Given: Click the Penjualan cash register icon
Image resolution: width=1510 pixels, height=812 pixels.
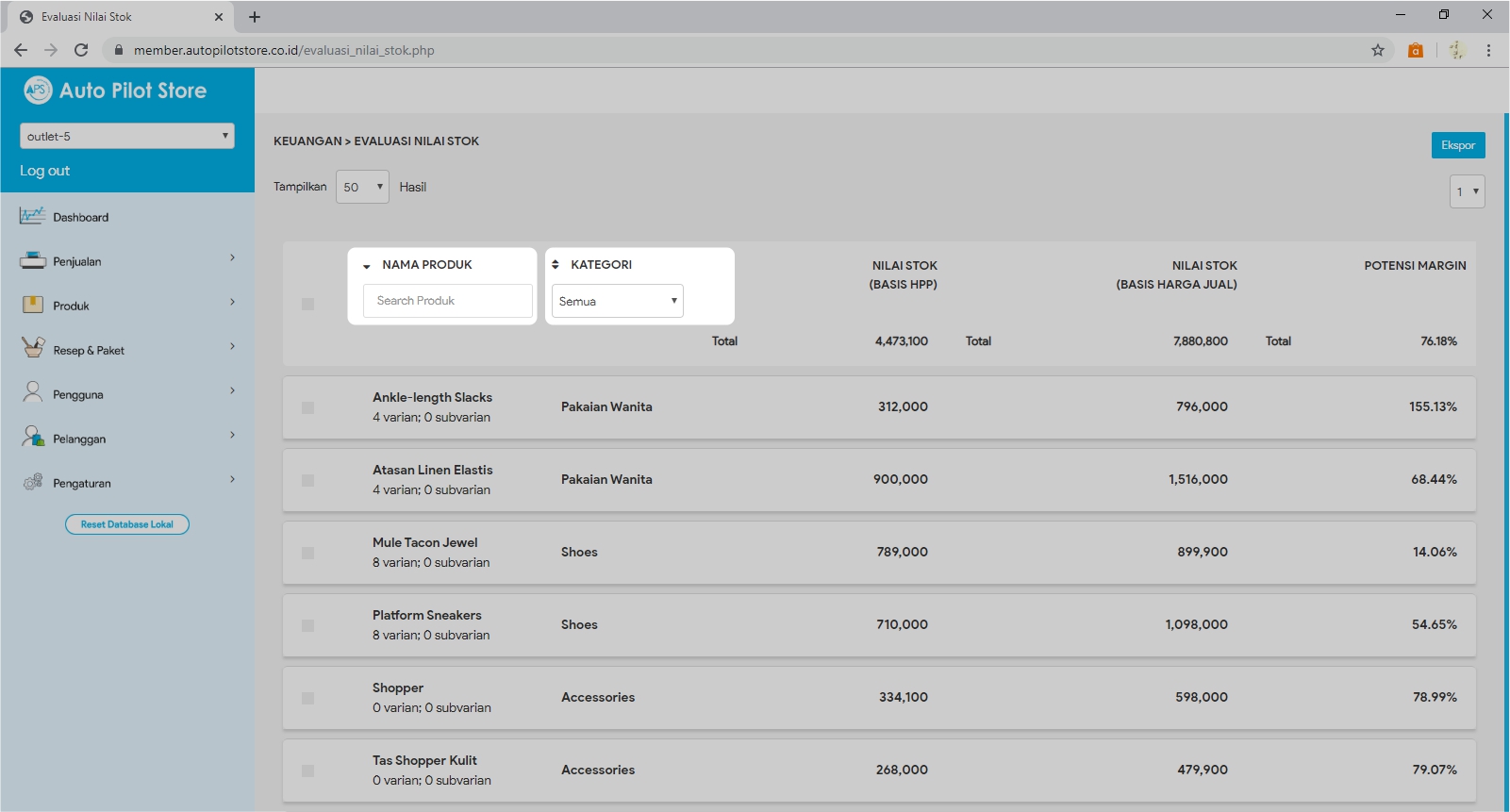Looking at the screenshot, I should (33, 261).
